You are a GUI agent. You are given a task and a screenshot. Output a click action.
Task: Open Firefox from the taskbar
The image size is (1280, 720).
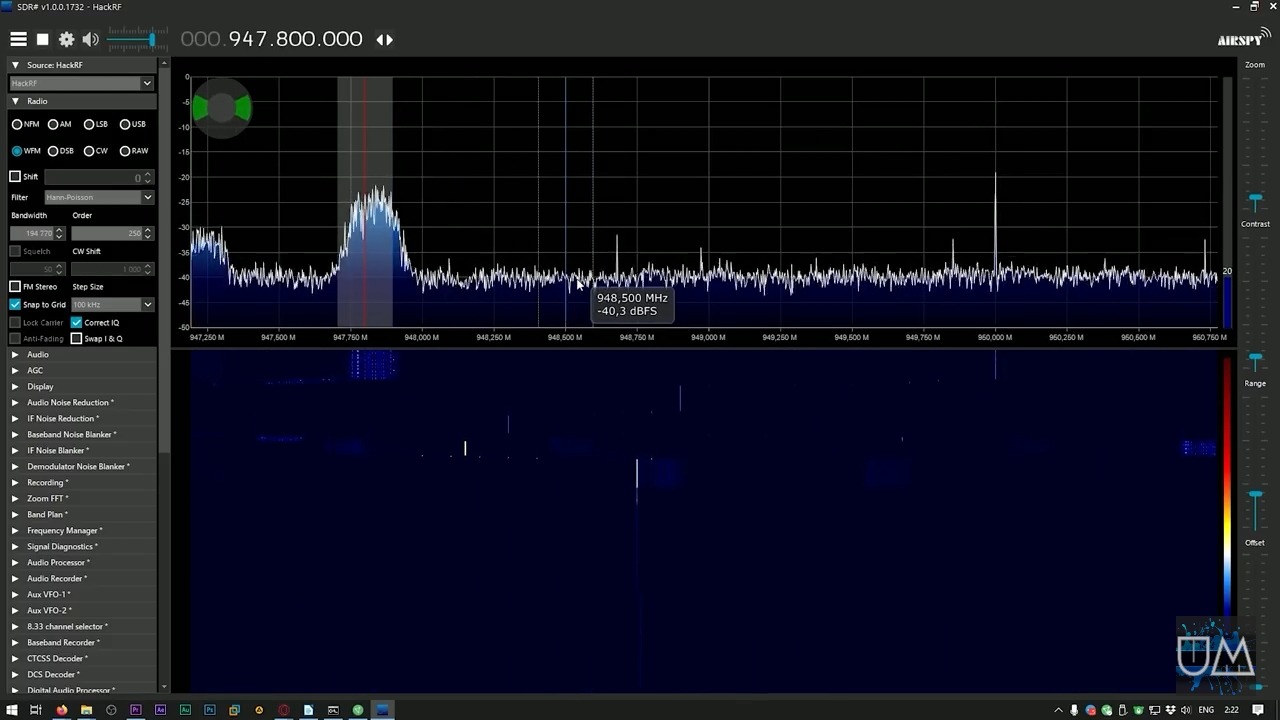(61, 710)
